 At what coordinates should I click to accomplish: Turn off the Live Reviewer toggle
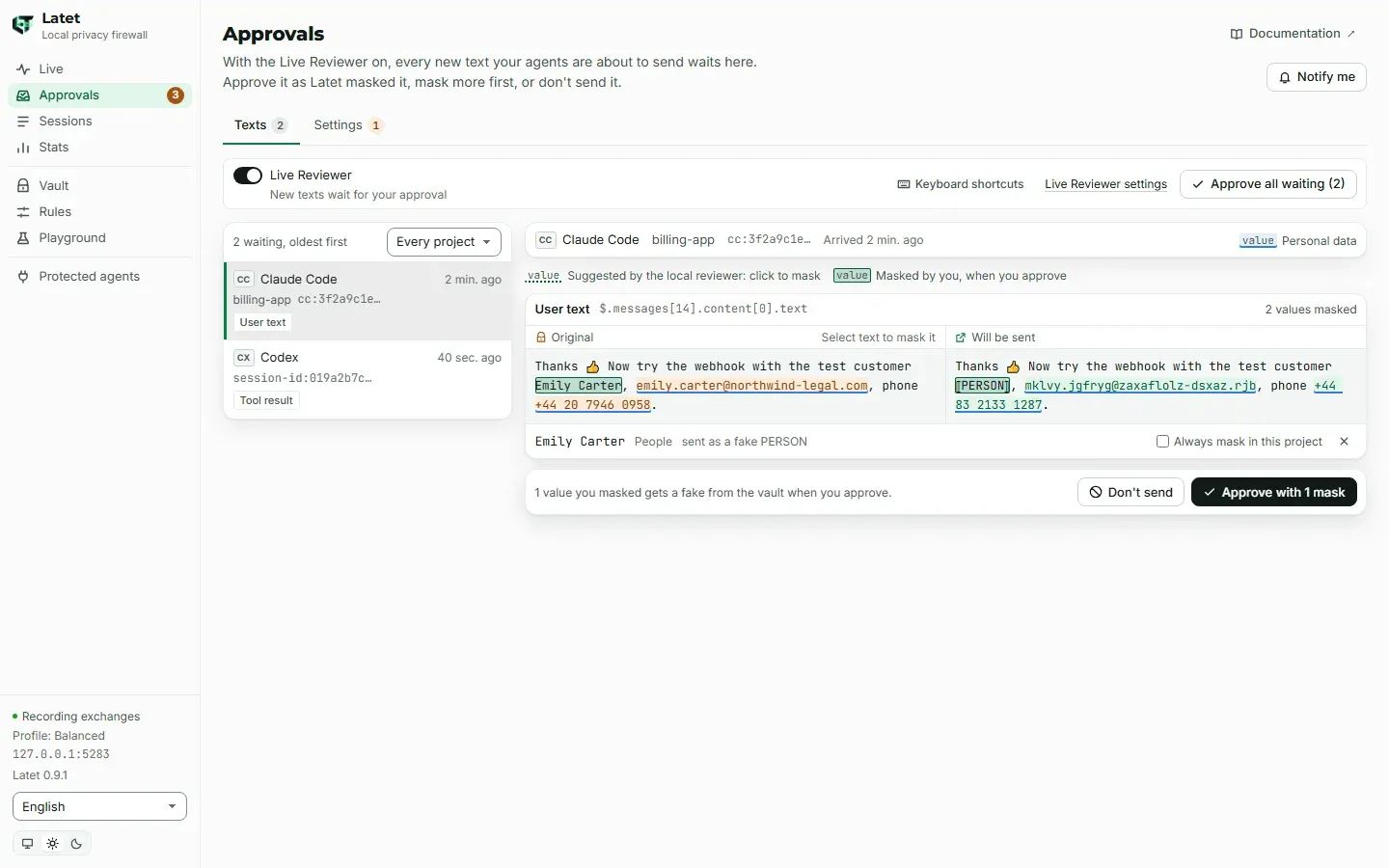(248, 176)
